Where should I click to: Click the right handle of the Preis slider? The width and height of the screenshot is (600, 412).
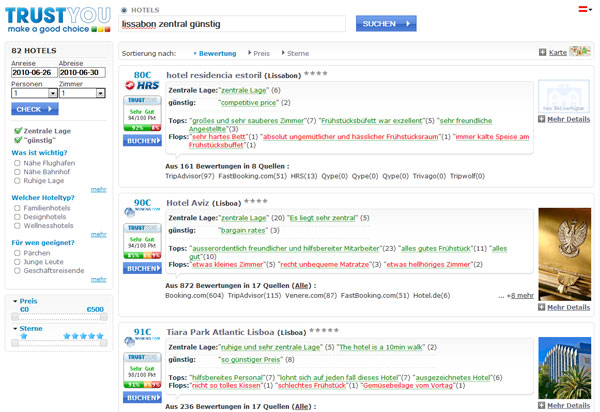pyautogui.click(x=104, y=317)
